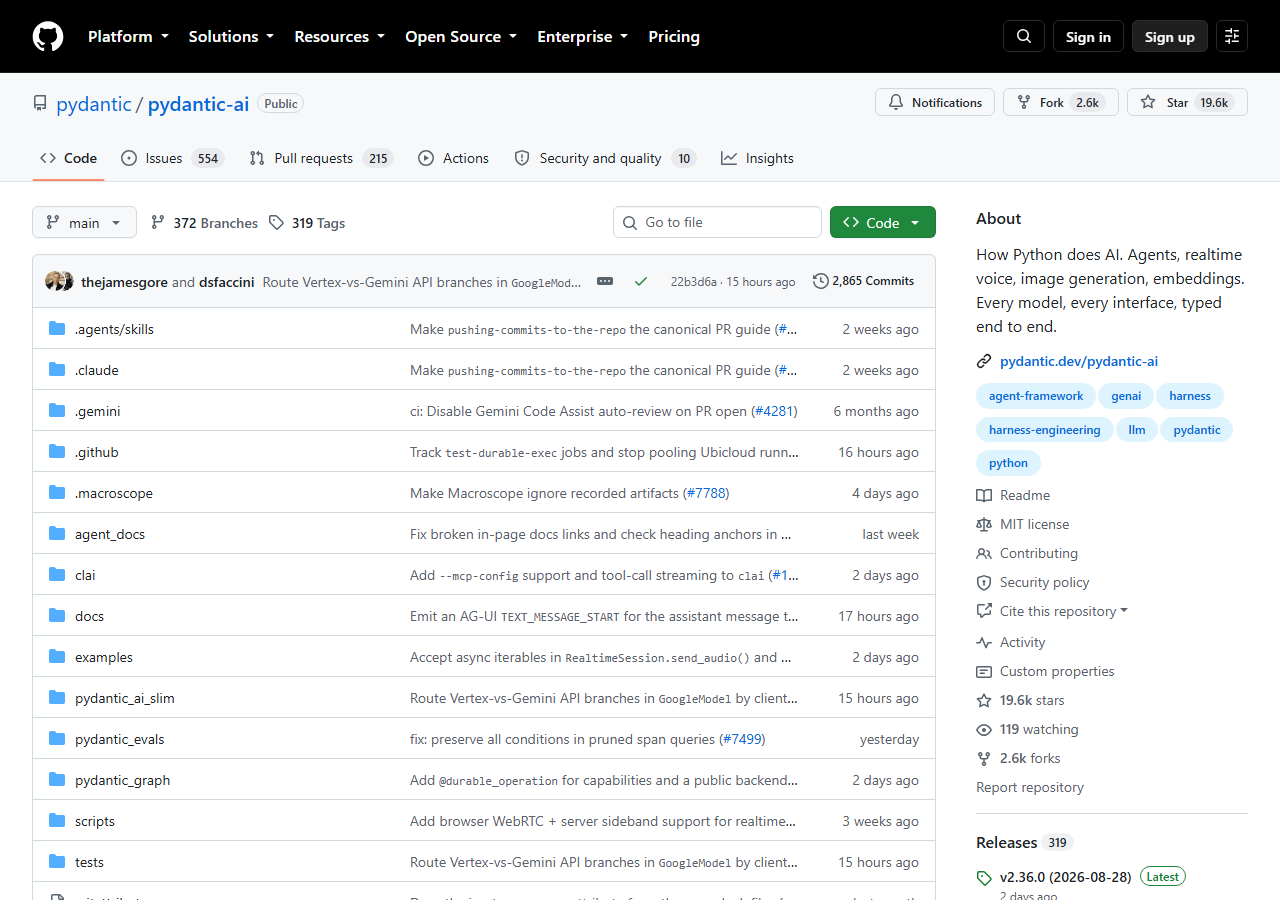Select the agent-framework topic tag
The image size is (1280, 900).
click(x=1036, y=396)
